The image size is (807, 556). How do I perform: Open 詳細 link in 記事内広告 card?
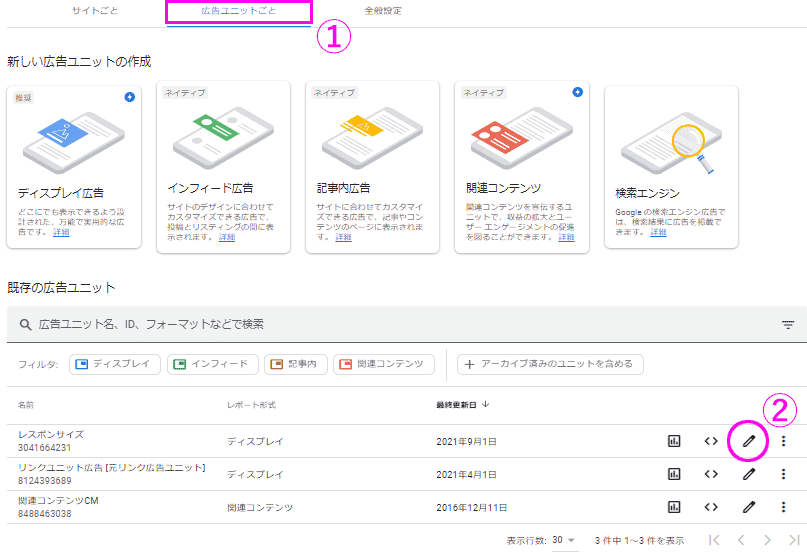(x=343, y=237)
